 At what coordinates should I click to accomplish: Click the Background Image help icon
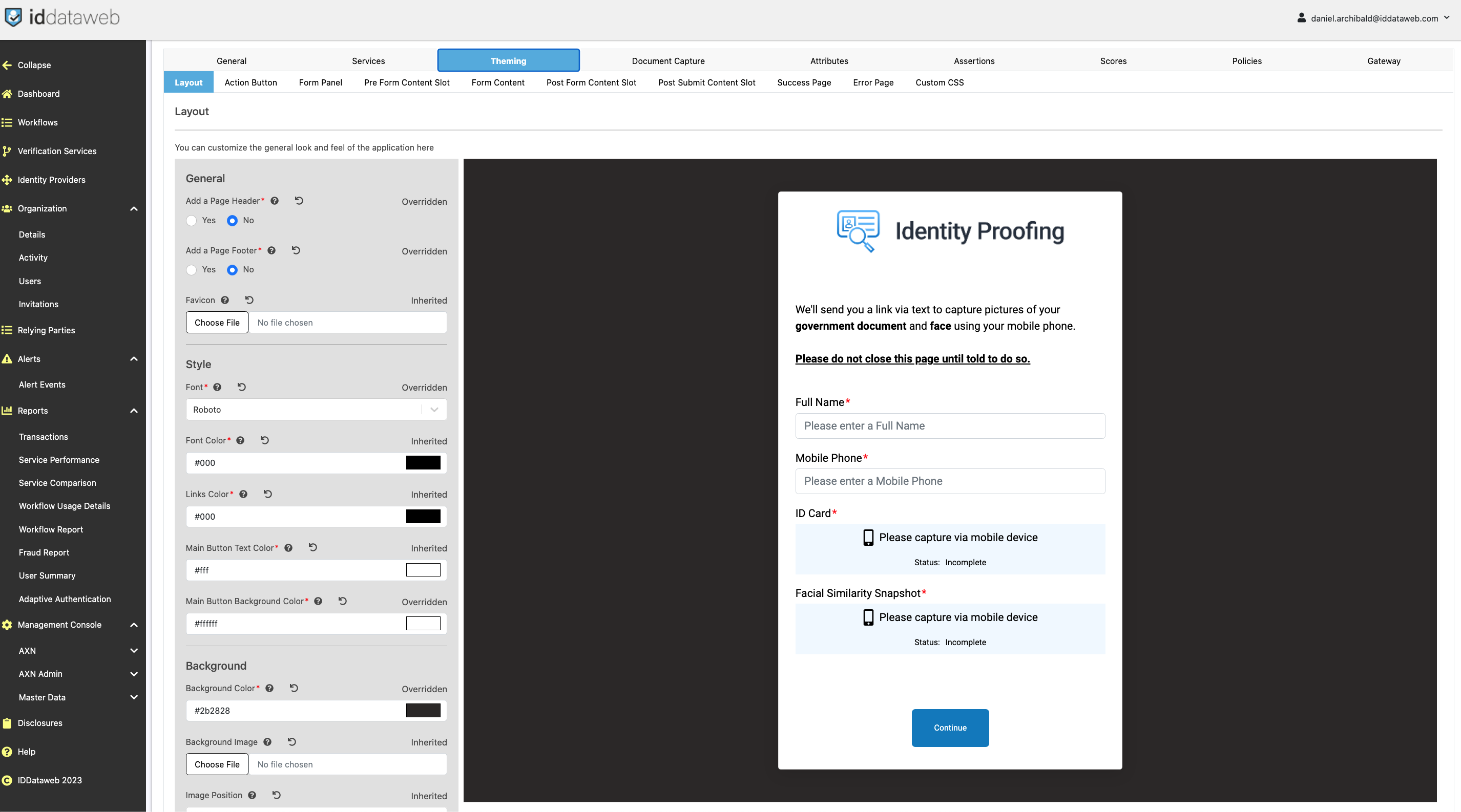pos(268,742)
